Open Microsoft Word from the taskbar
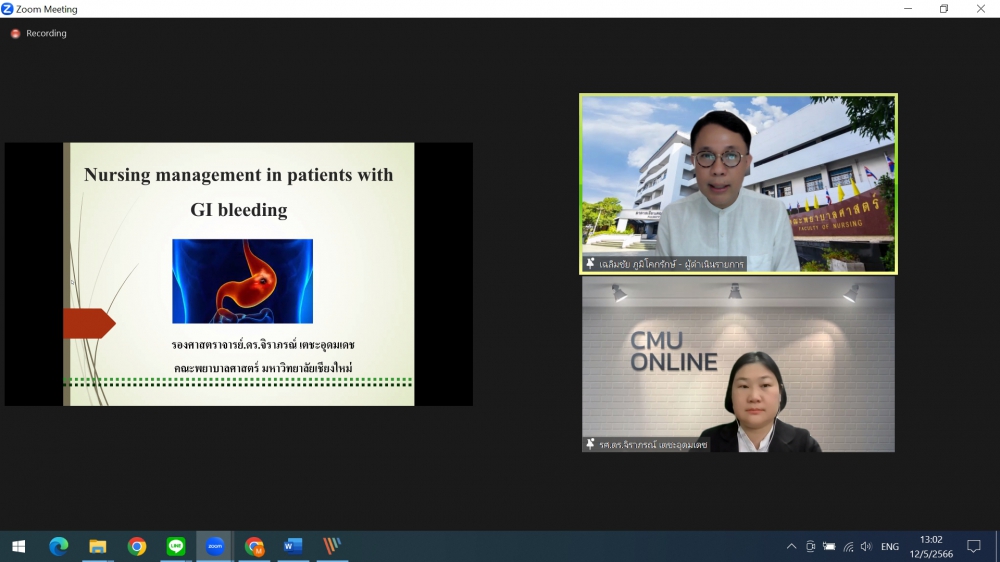Image resolution: width=1000 pixels, height=562 pixels. pos(293,546)
